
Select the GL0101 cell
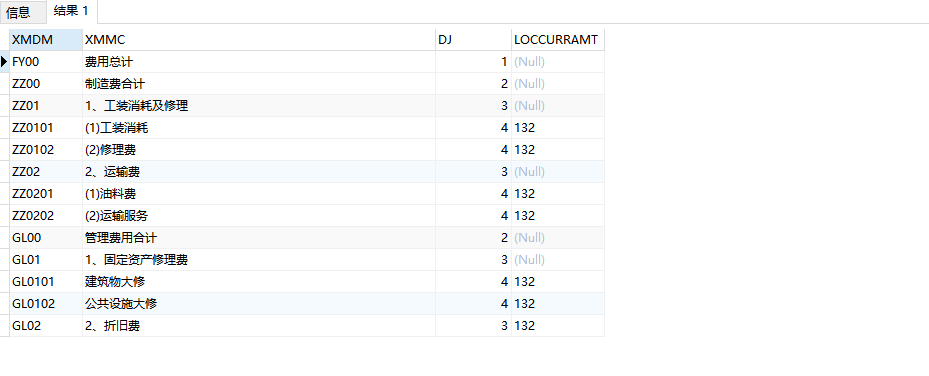(46, 281)
